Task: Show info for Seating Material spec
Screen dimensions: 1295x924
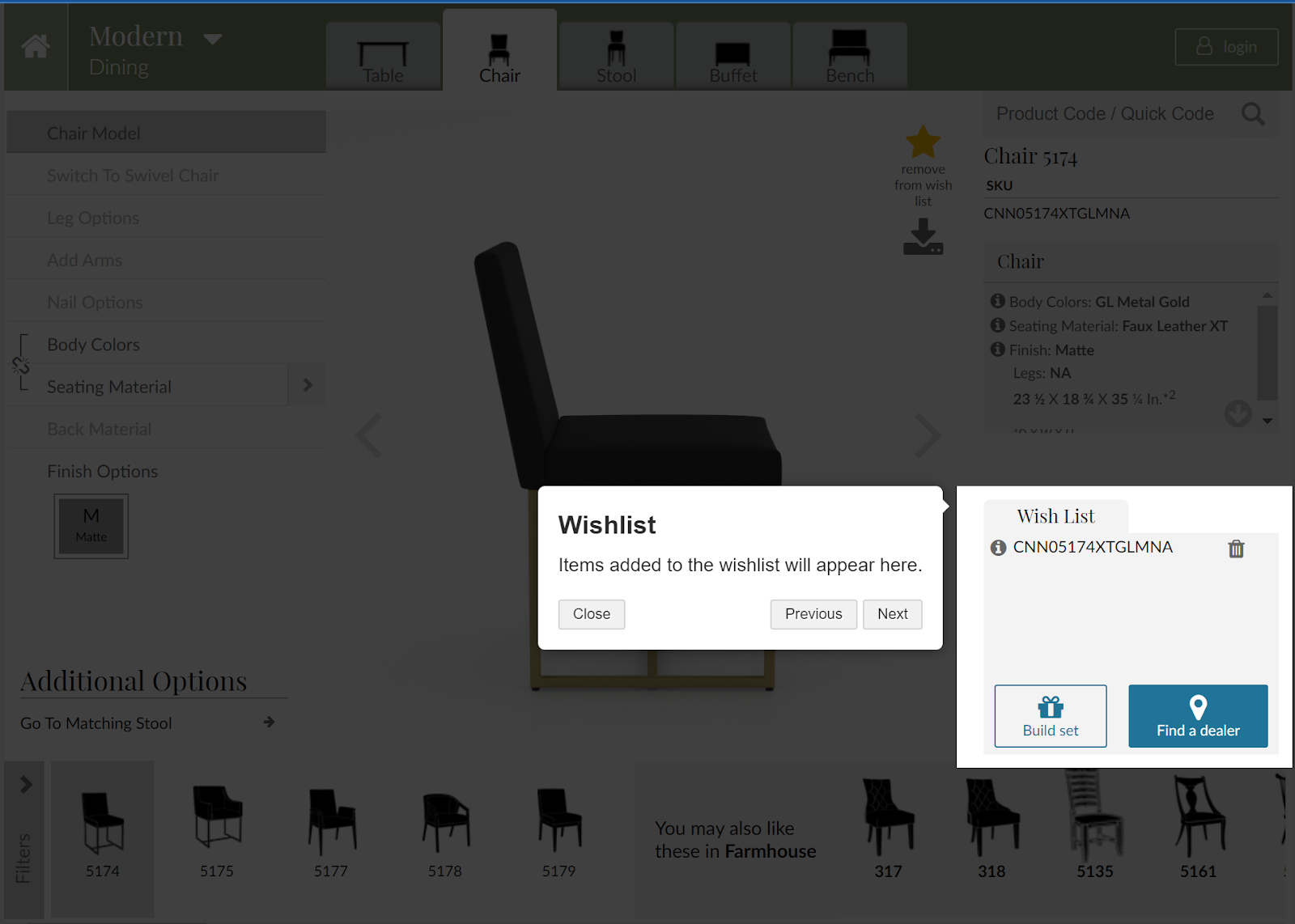Action: tap(998, 325)
